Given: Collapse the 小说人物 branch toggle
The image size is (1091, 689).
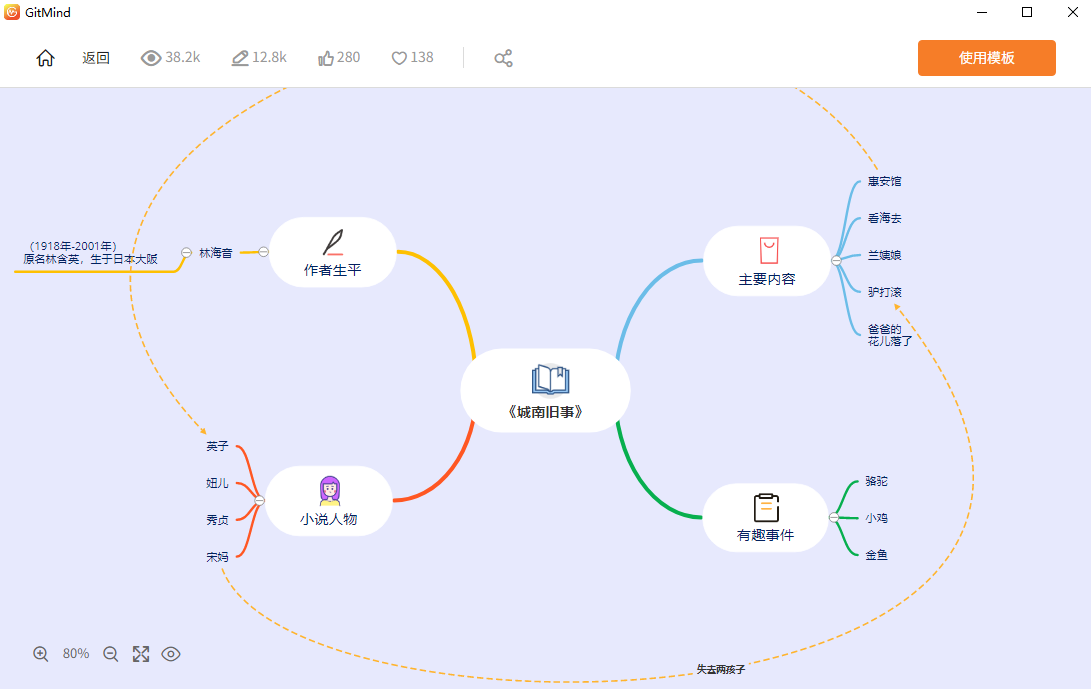Looking at the screenshot, I should (258, 500).
